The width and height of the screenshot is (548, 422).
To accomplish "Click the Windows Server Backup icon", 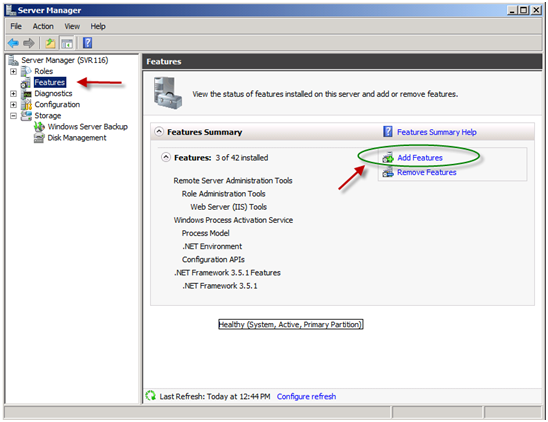I will tap(39, 127).
